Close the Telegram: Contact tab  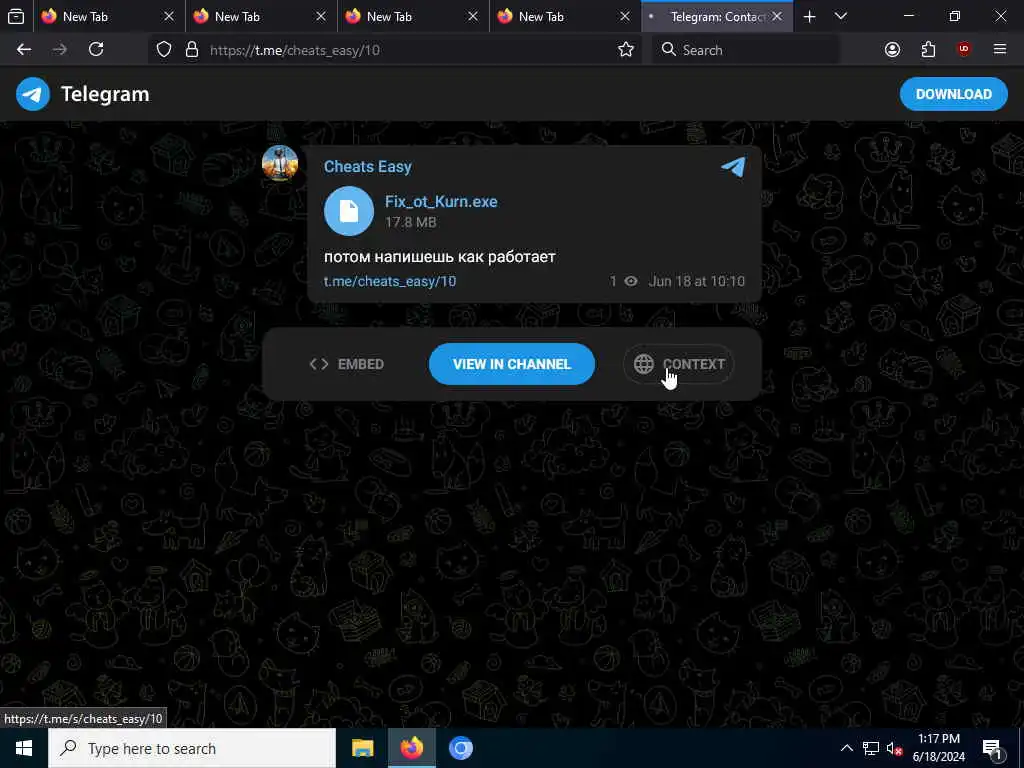(776, 16)
